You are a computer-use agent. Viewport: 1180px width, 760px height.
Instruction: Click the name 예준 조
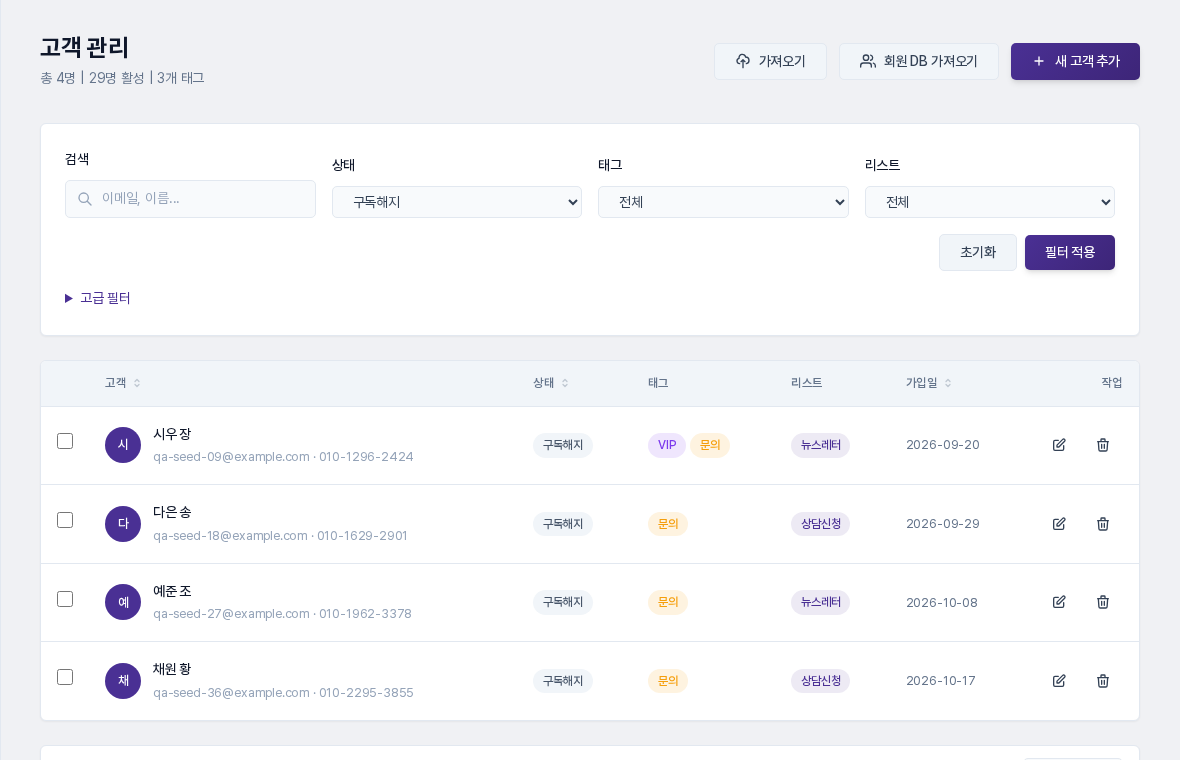(172, 591)
